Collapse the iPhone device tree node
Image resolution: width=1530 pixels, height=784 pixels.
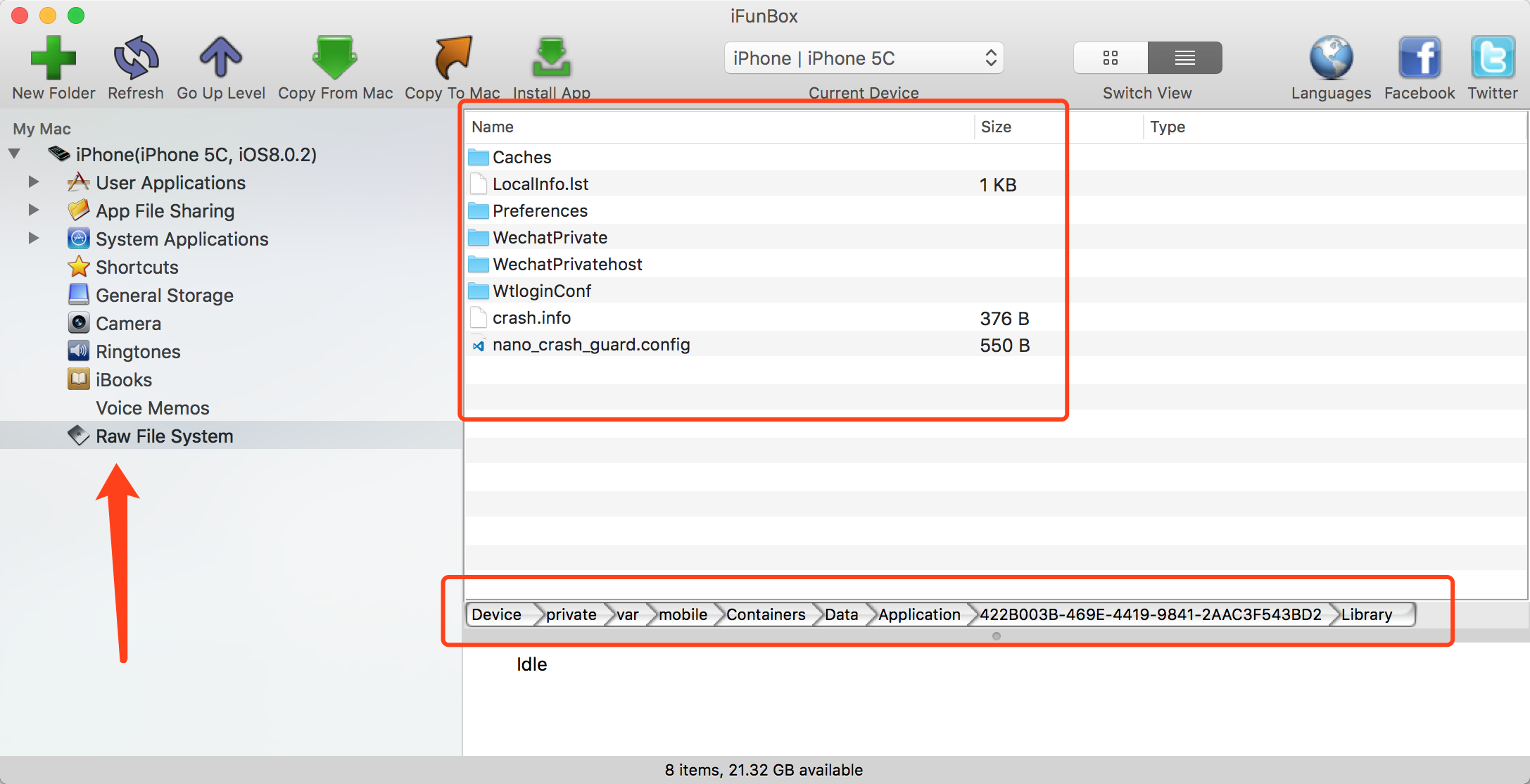coord(15,154)
